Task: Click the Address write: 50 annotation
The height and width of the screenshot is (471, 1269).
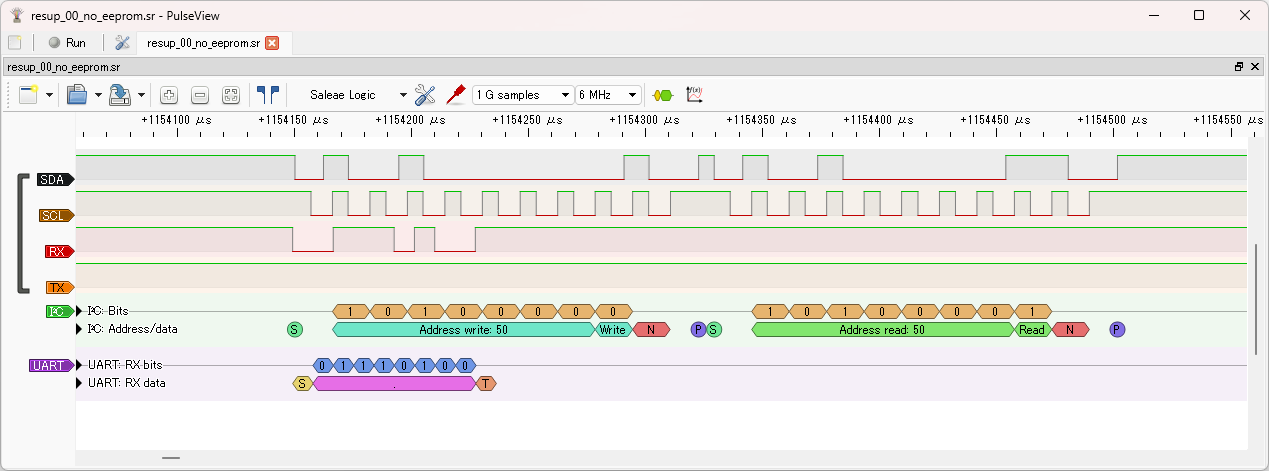Action: click(464, 329)
